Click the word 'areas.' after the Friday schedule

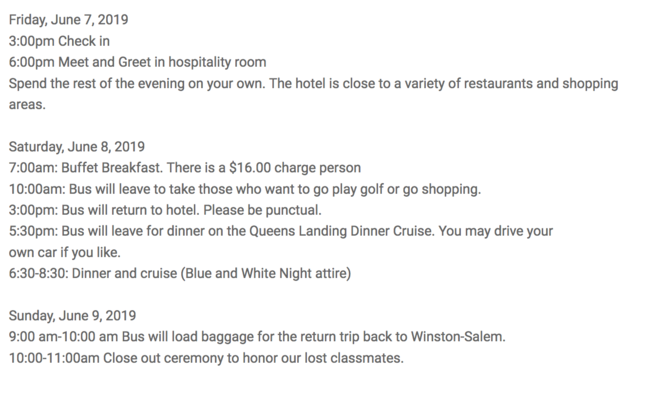tap(27, 105)
